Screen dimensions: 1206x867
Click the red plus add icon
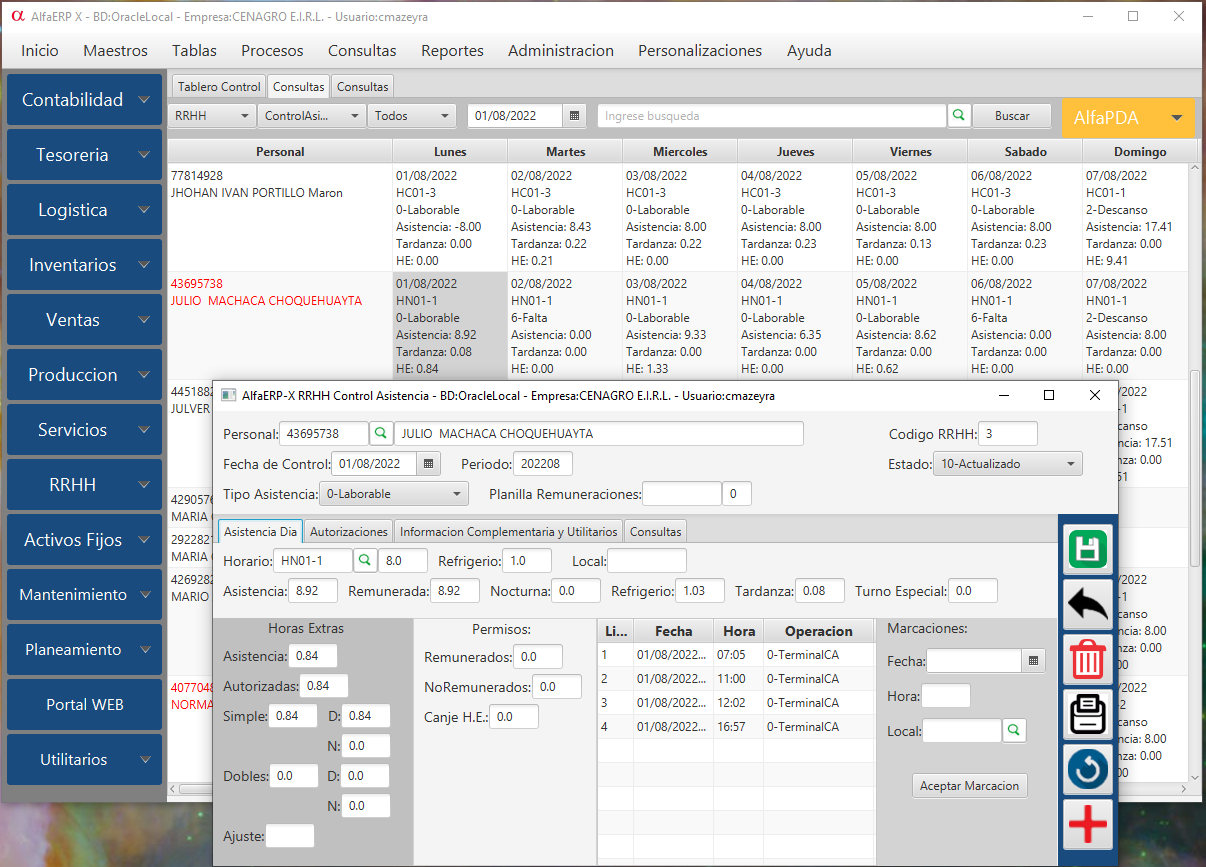pyautogui.click(x=1089, y=824)
